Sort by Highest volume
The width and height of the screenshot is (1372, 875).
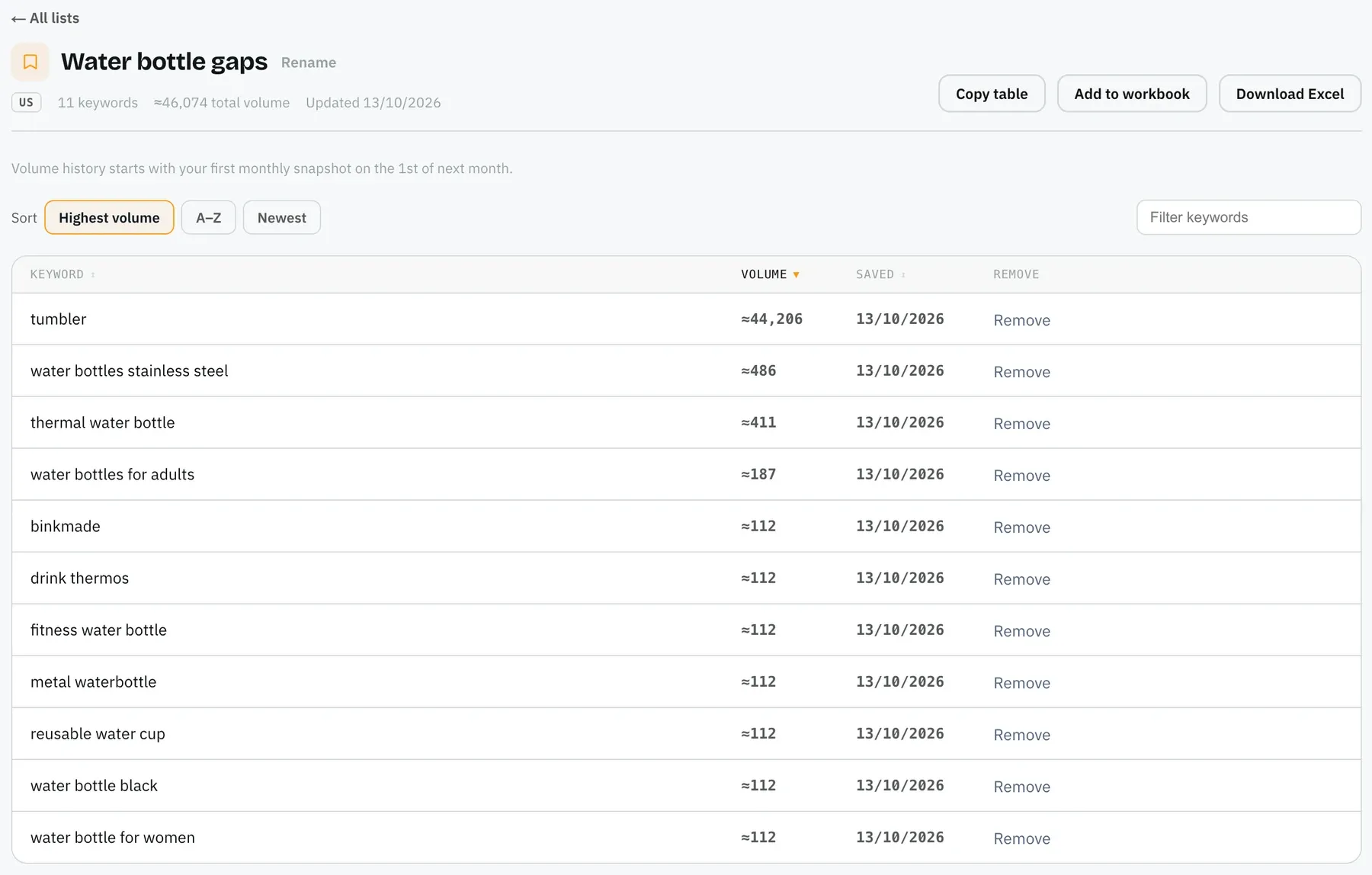pos(109,218)
